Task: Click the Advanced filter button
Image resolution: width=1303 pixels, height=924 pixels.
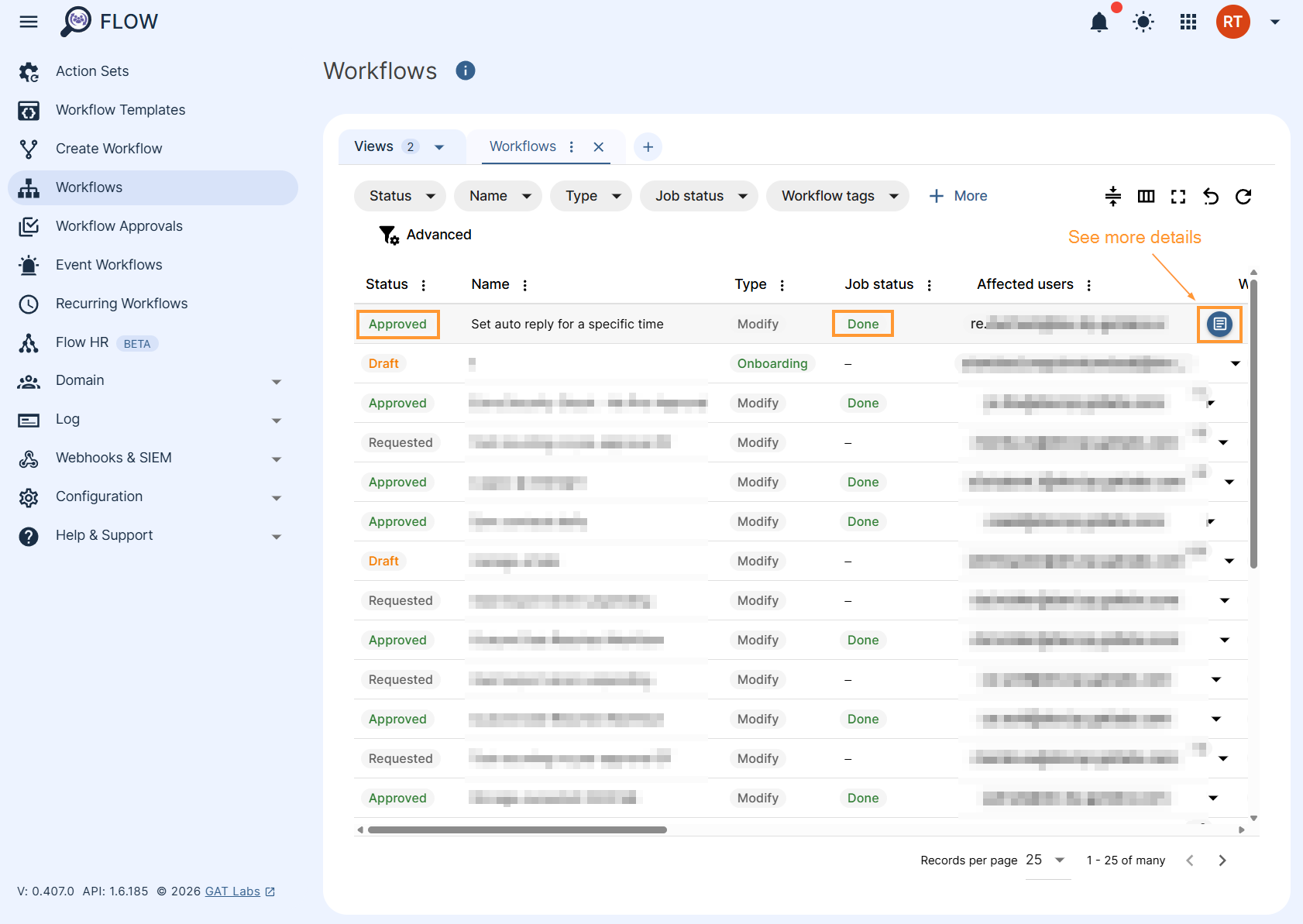Action: point(425,234)
